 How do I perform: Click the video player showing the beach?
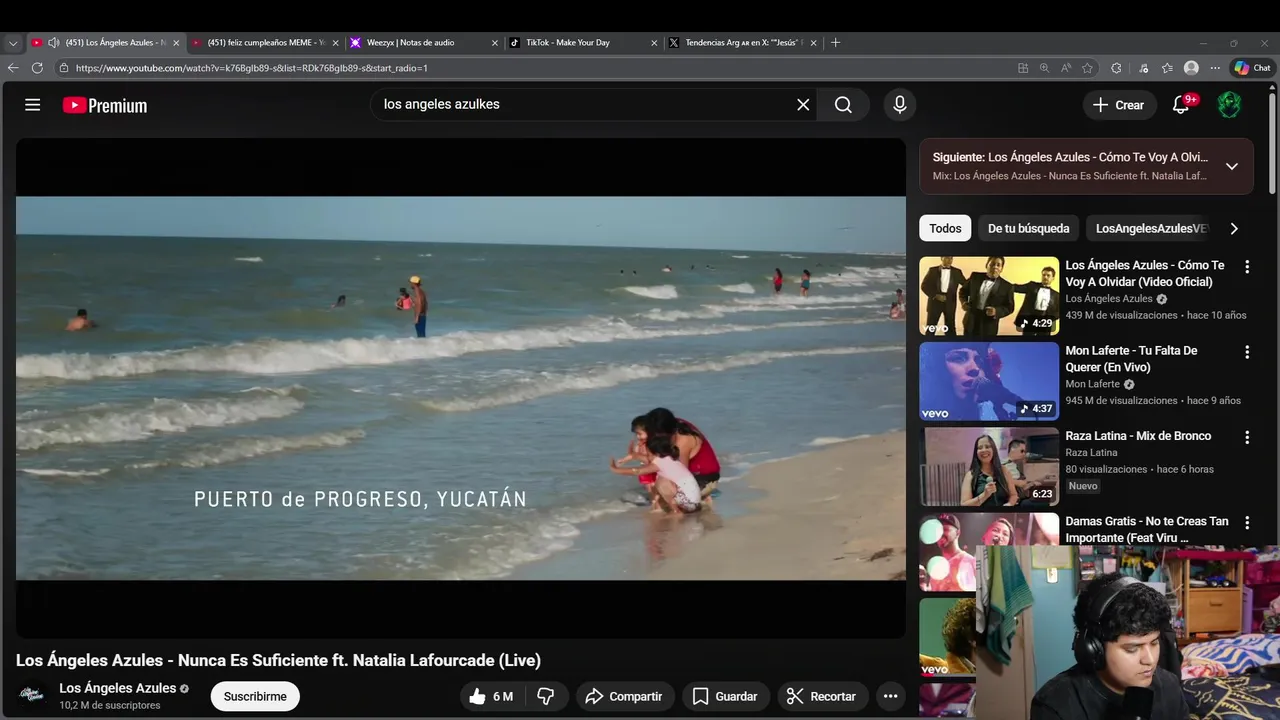461,388
